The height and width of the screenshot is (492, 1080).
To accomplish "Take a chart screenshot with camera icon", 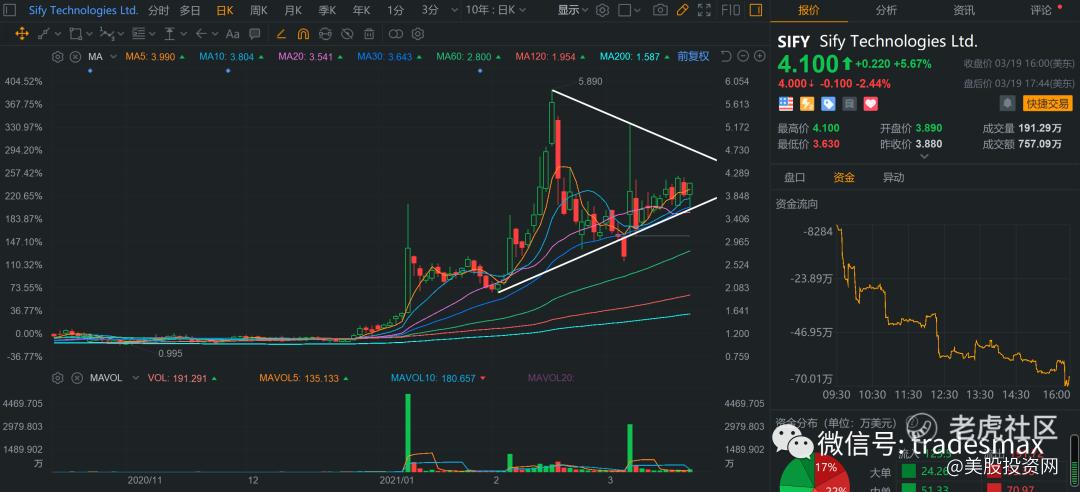I will coord(660,10).
